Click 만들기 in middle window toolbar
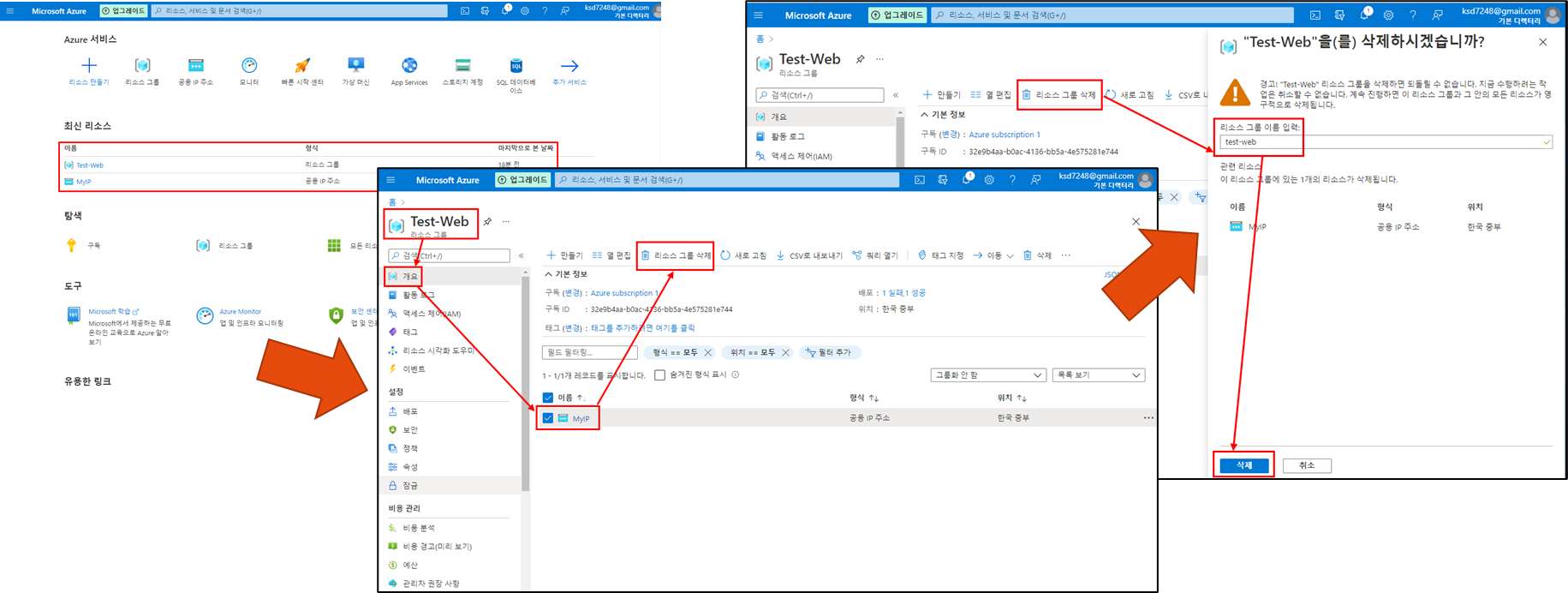1568x593 pixels. [564, 255]
